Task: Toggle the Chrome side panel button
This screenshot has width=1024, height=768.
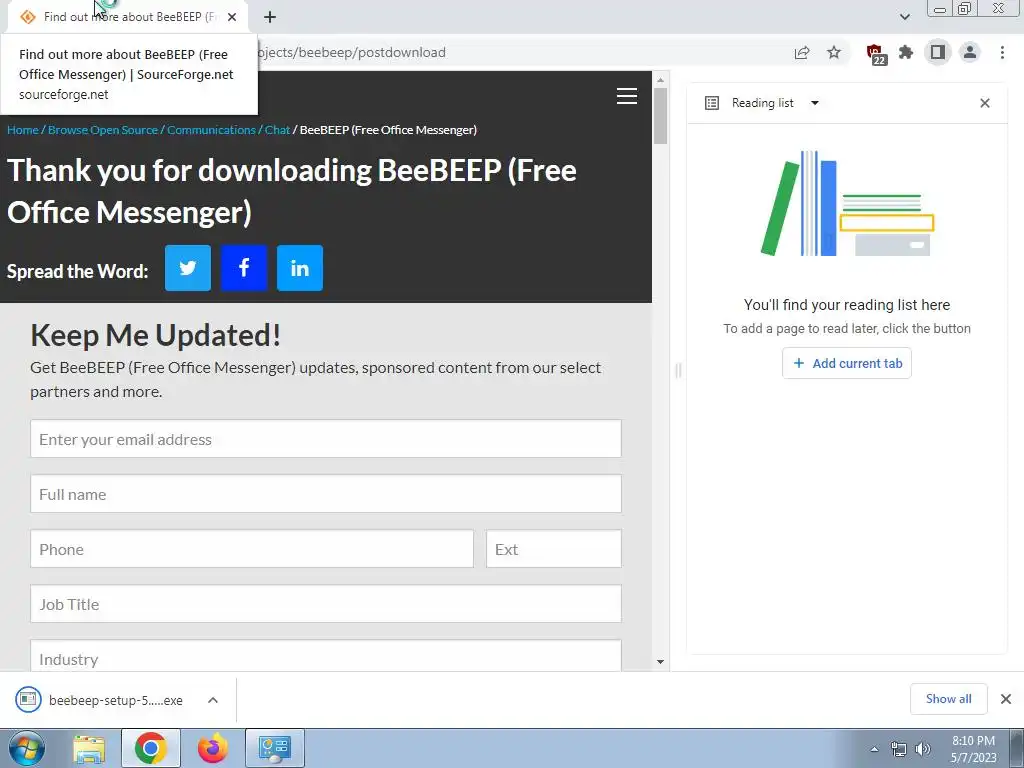Action: click(938, 52)
